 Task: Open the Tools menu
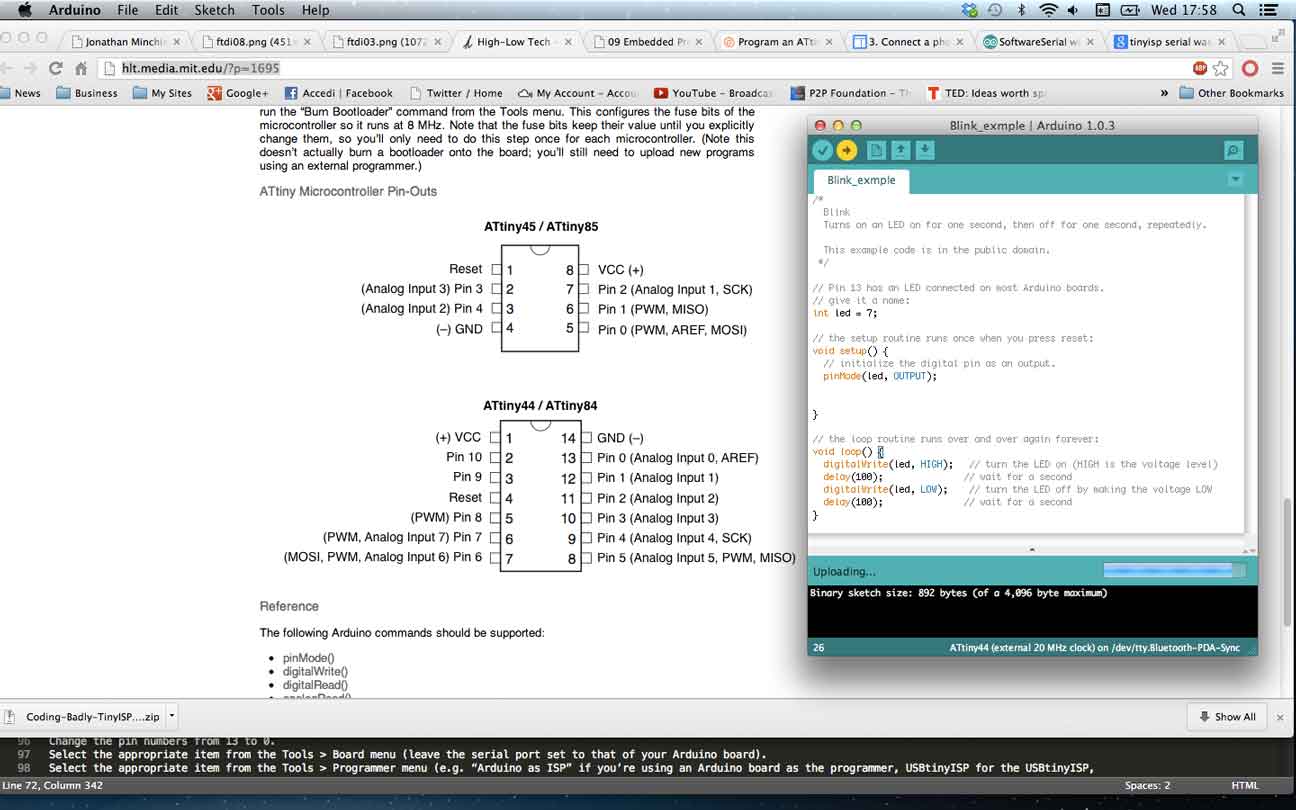tap(268, 10)
